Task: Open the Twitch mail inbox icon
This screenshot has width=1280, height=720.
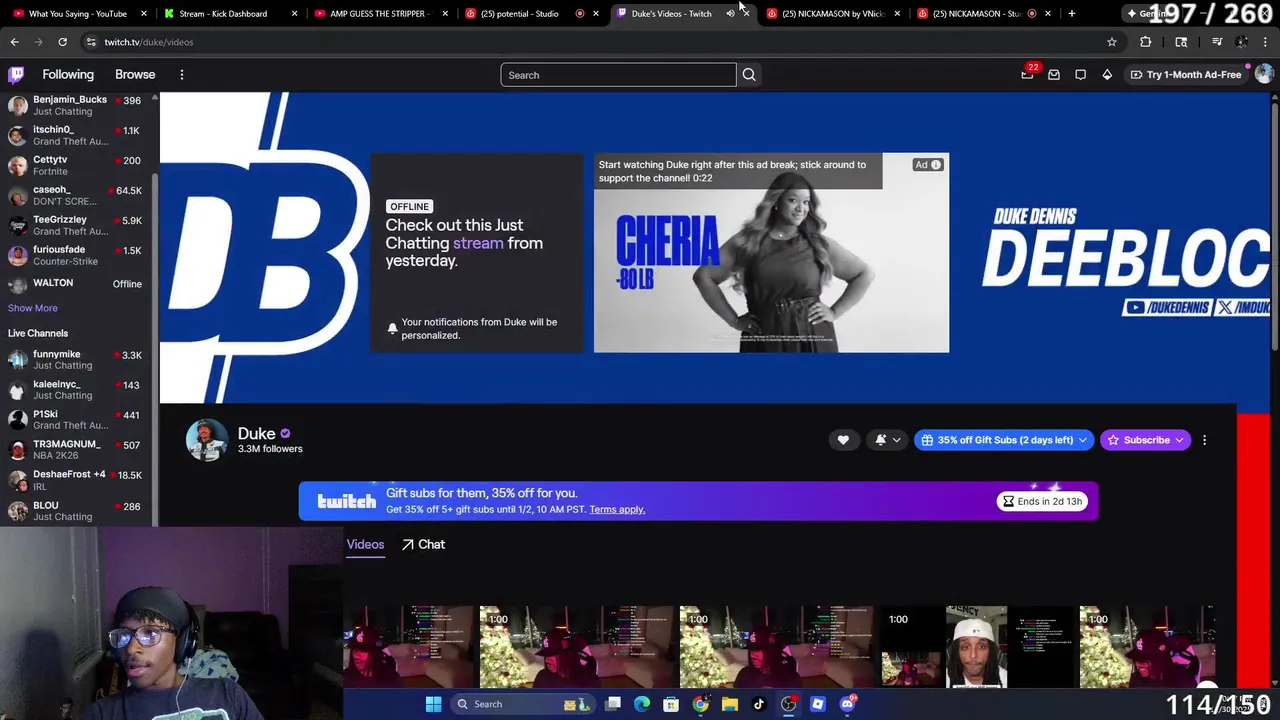Action: pos(1054,75)
